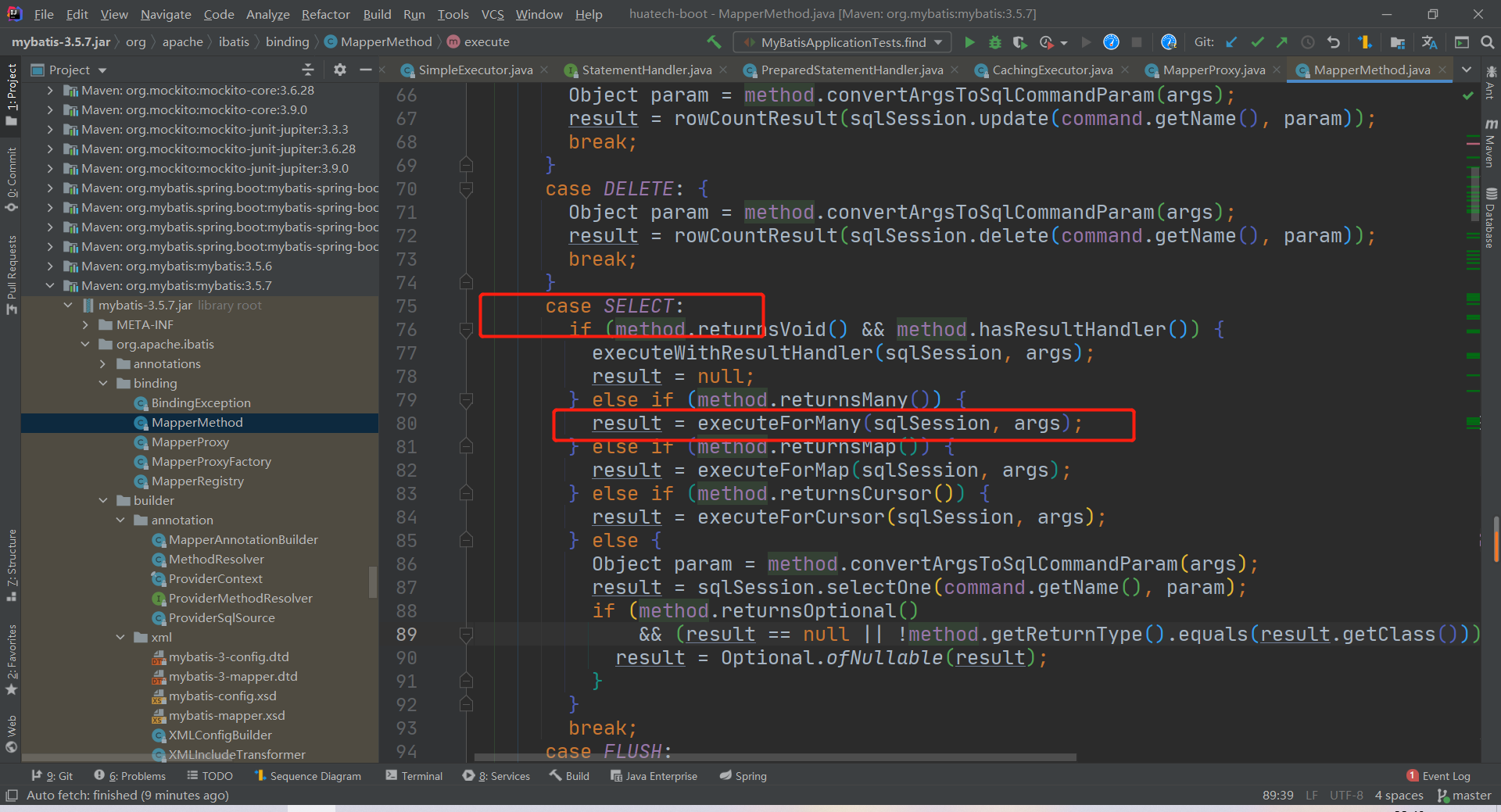Git commit green checkmark icon
Image resolution: width=1501 pixels, height=812 pixels.
pos(1257,42)
